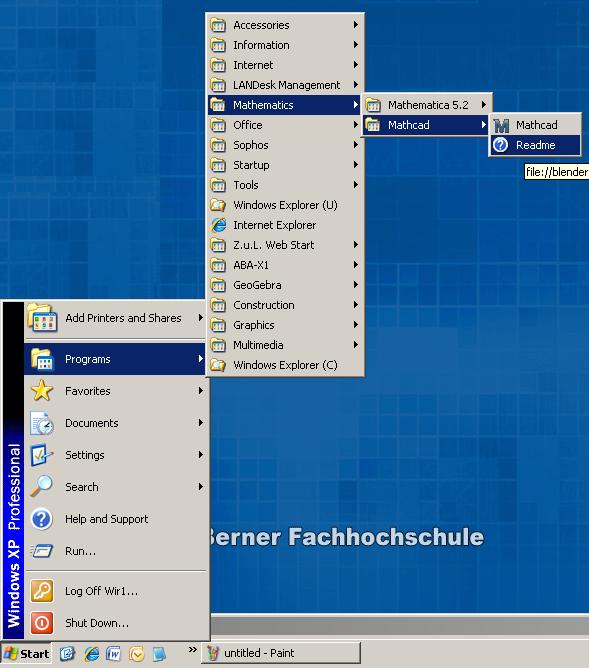Open the Accessories program group
The image size is (589, 668).
(x=285, y=25)
